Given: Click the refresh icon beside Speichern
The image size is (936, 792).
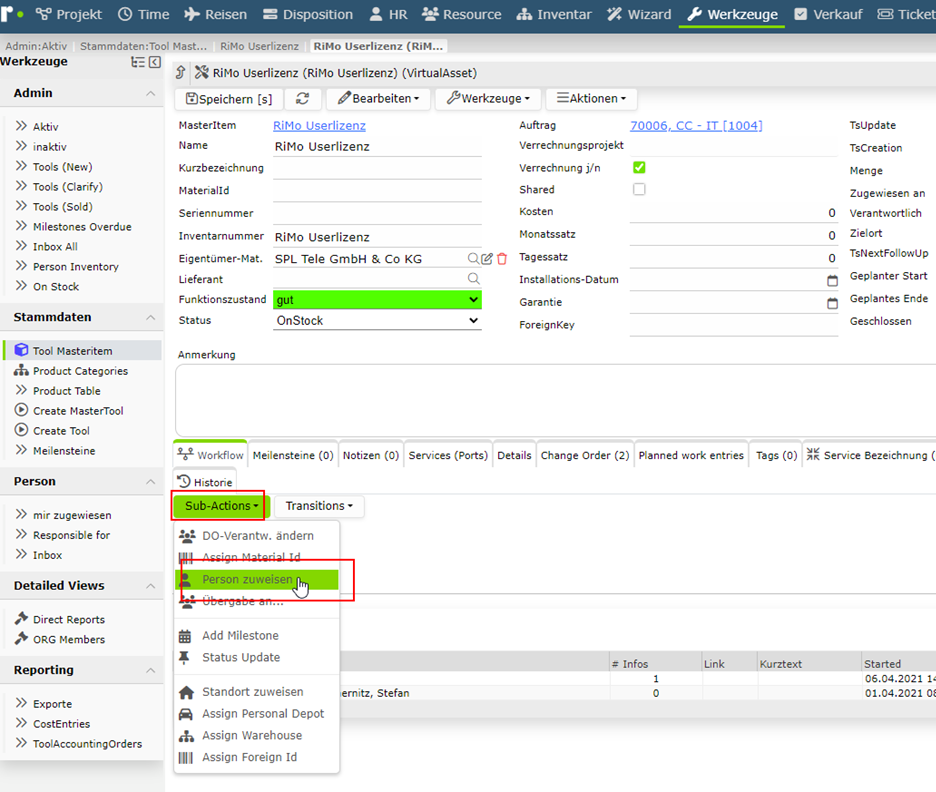Looking at the screenshot, I should pos(303,98).
